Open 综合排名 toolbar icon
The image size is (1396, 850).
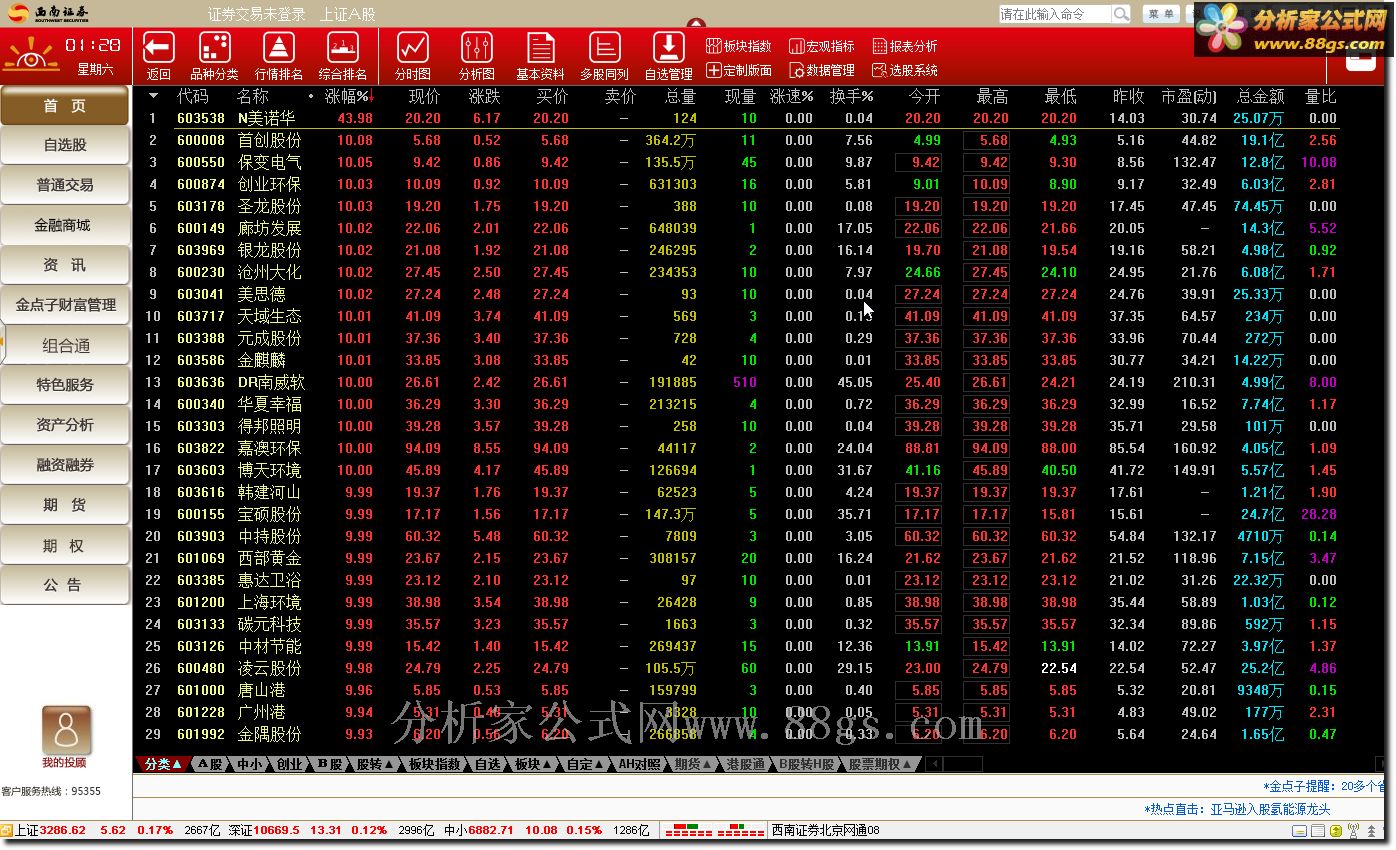coord(343,48)
